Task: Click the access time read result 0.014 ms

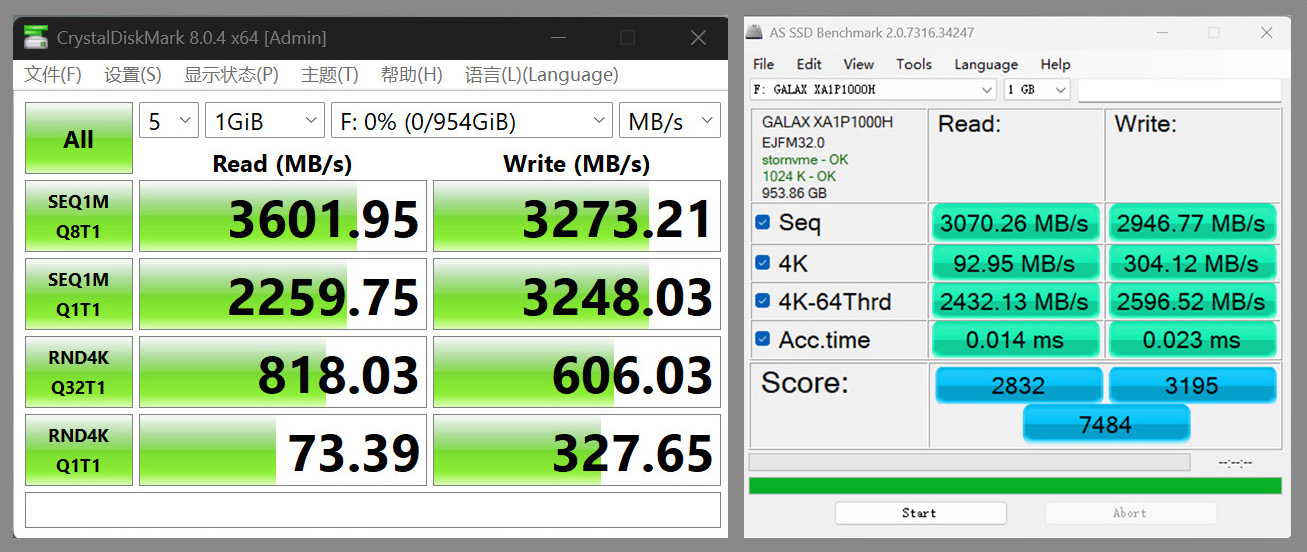Action: tap(1015, 340)
